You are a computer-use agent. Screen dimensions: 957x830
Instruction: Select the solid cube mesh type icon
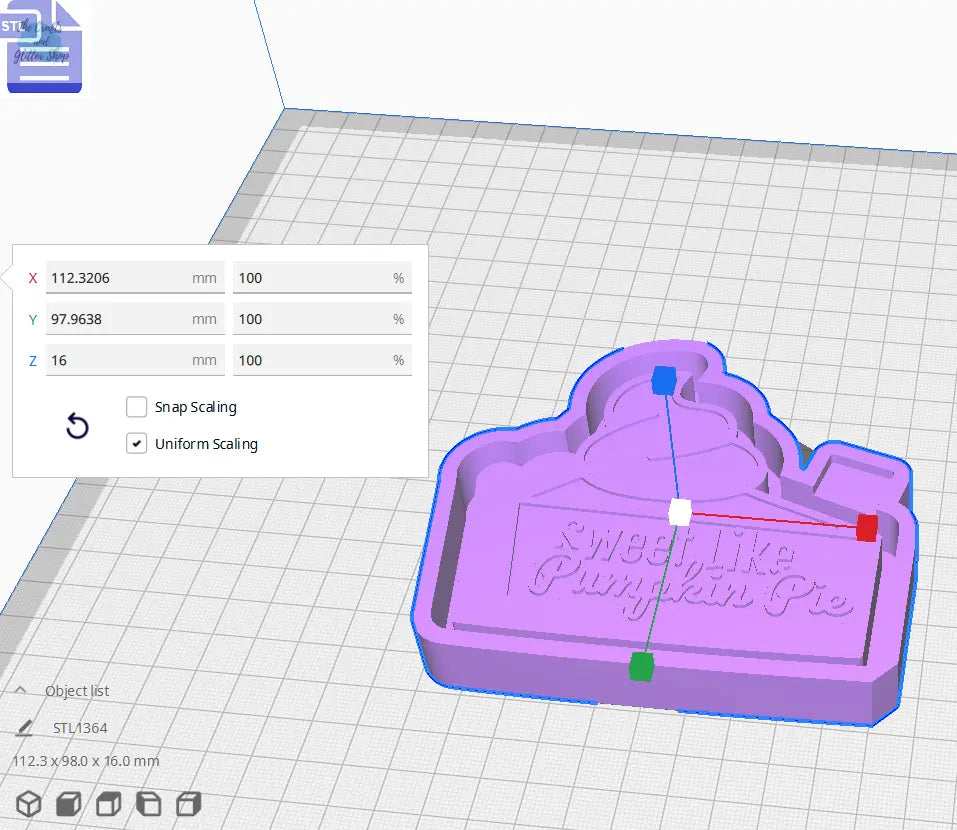[x=66, y=803]
